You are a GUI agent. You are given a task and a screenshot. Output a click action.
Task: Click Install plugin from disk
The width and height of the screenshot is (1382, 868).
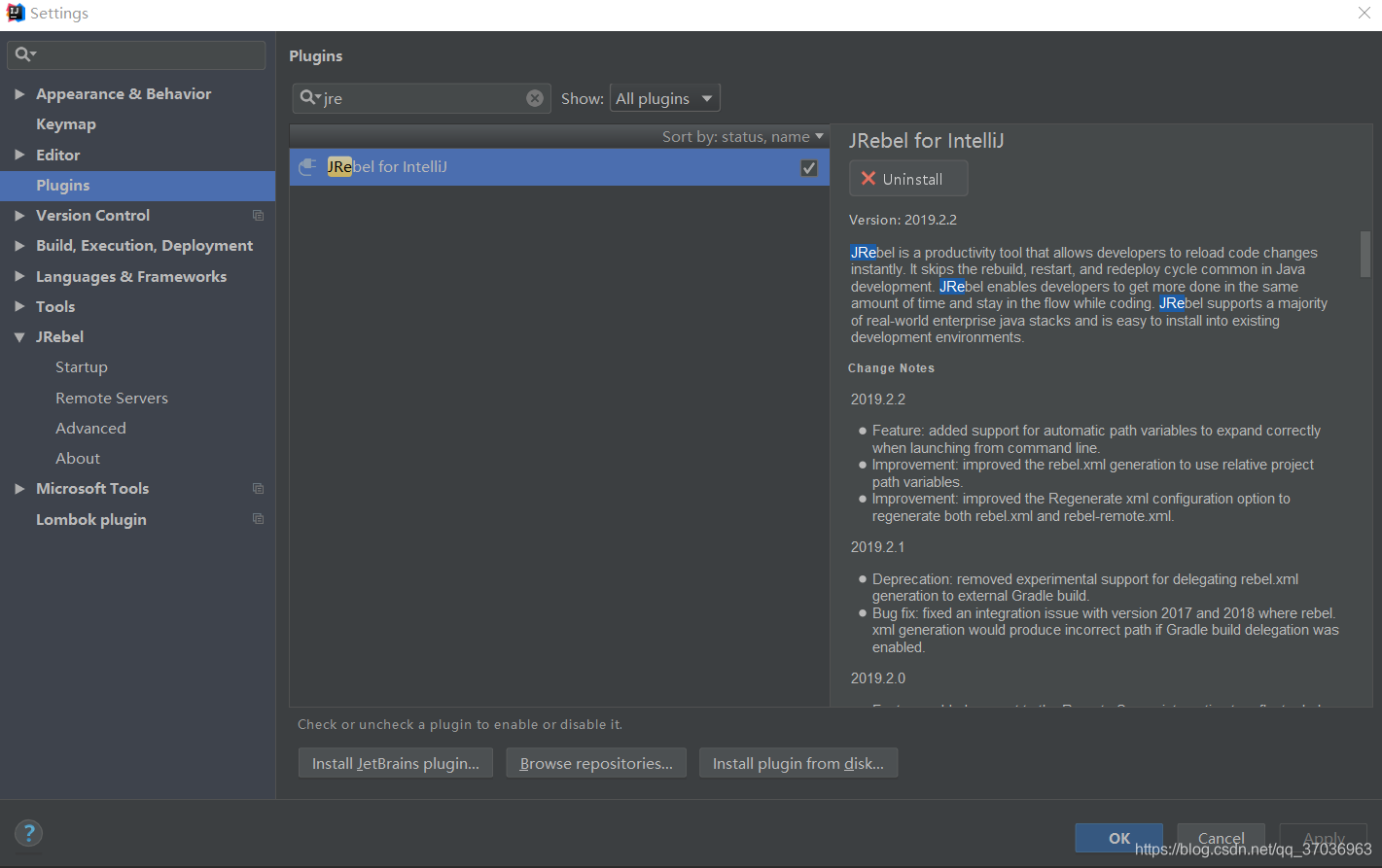[797, 762]
